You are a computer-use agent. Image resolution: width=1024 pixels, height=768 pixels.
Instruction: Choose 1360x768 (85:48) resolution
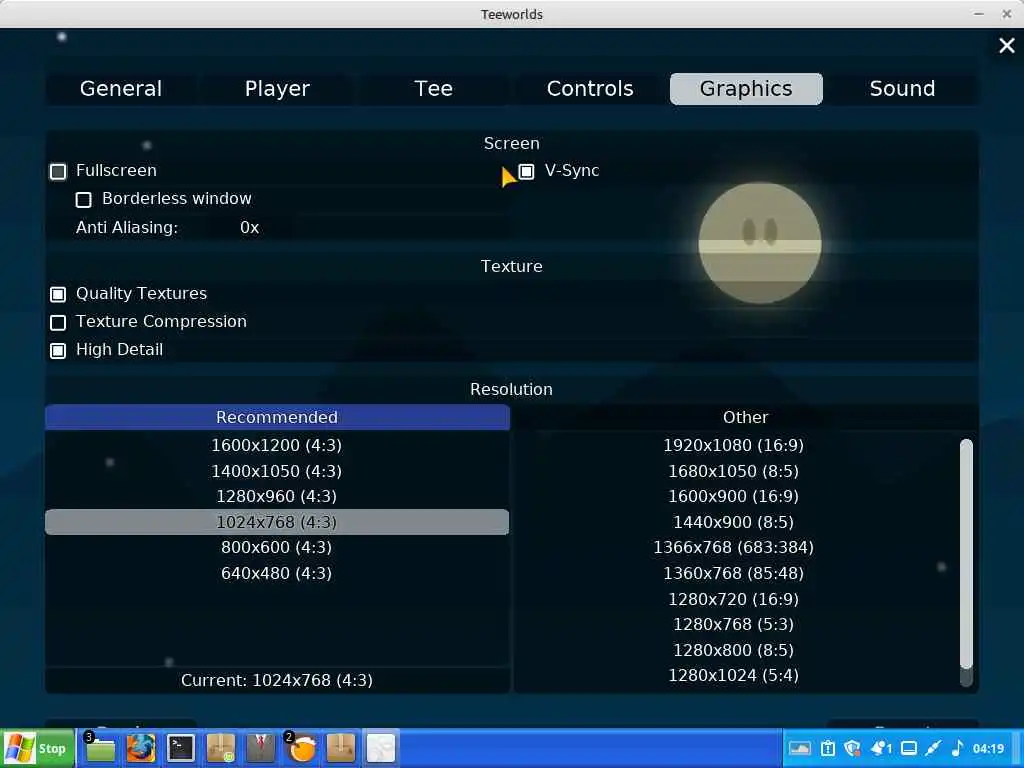point(733,573)
